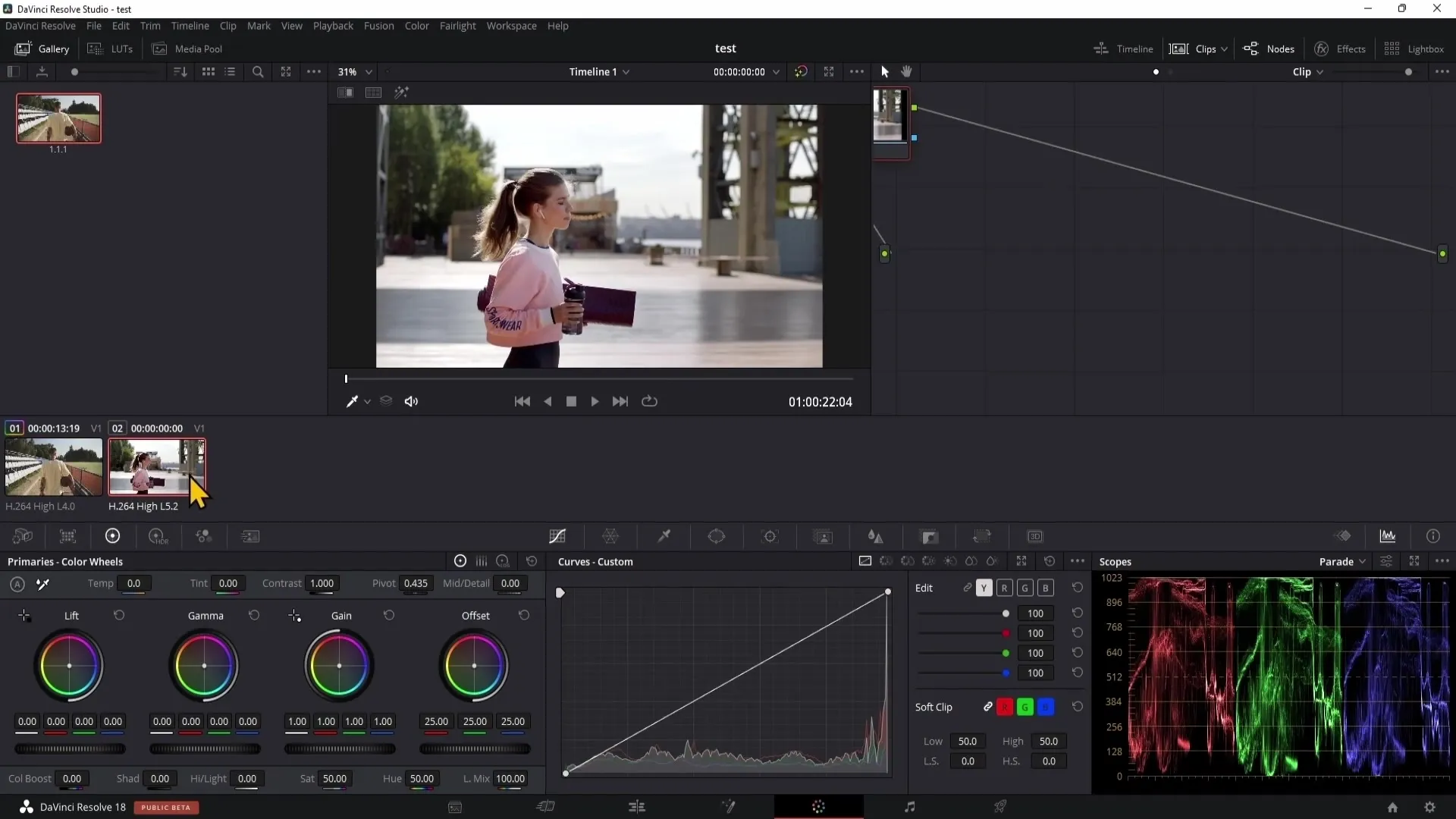Open the viewer zoom 31% dropdown
Screen dimensions: 1456x819
click(x=355, y=71)
